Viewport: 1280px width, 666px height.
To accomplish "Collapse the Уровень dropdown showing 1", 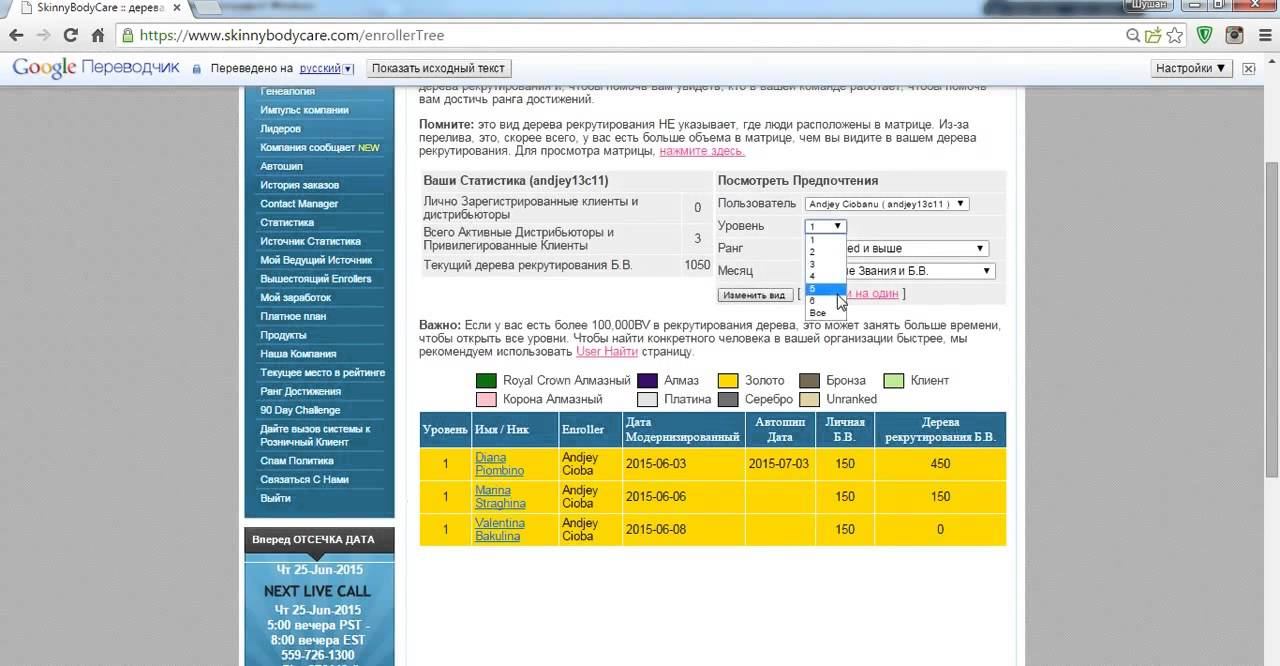I will click(826, 226).
